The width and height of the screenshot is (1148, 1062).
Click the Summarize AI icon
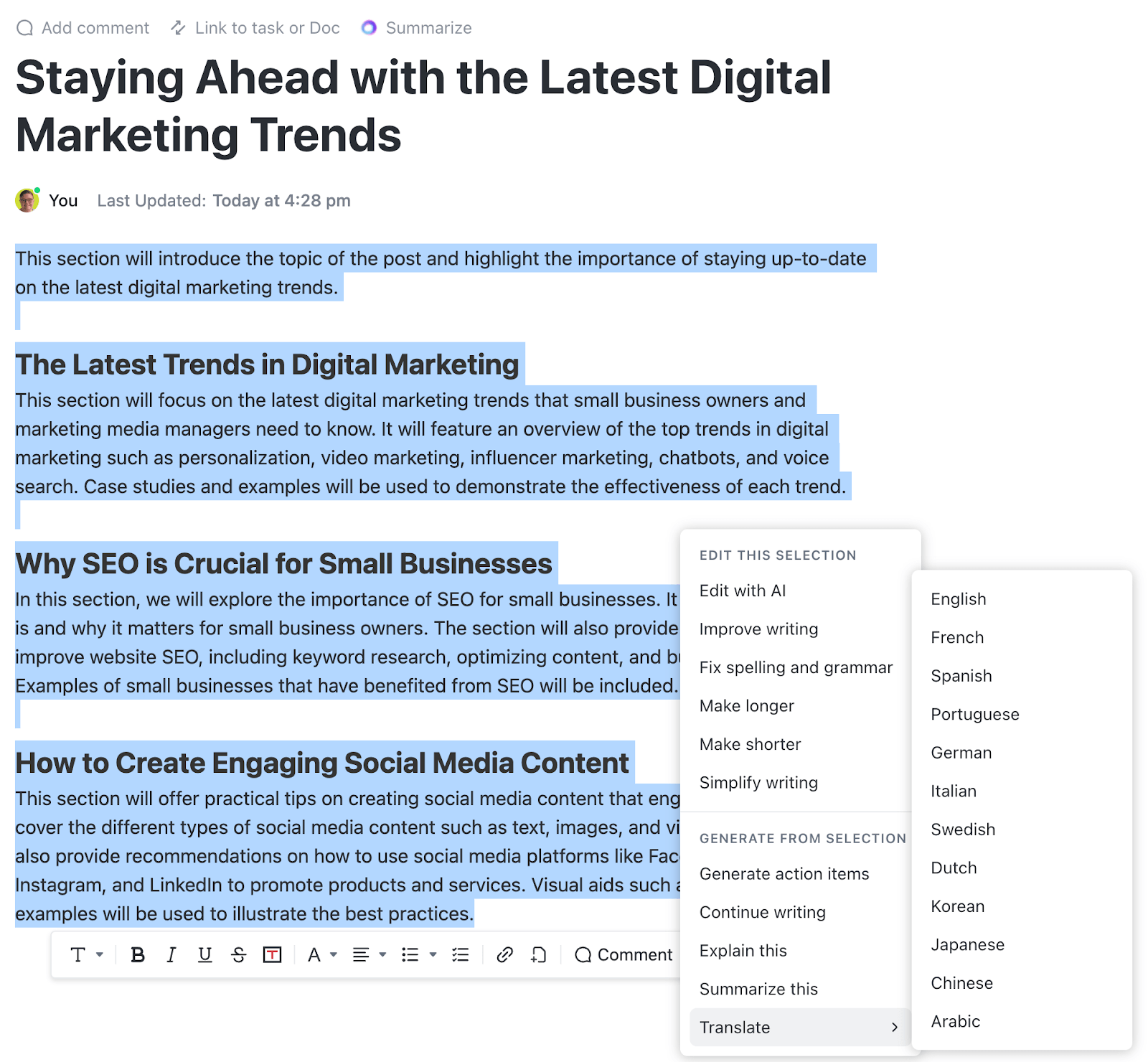[369, 28]
